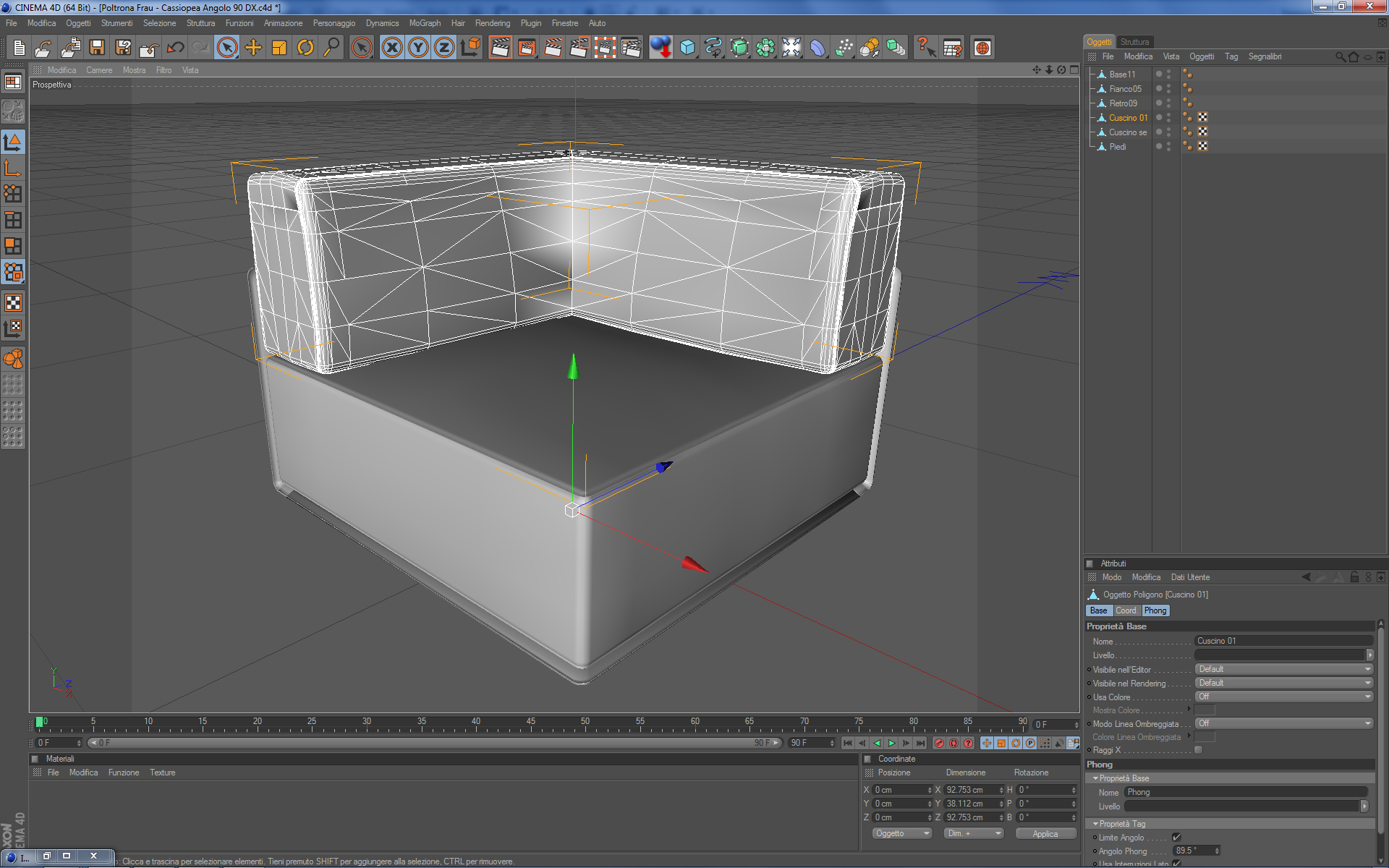The image size is (1389, 868).
Task: Select the Move tool in toolbar
Action: click(x=253, y=48)
